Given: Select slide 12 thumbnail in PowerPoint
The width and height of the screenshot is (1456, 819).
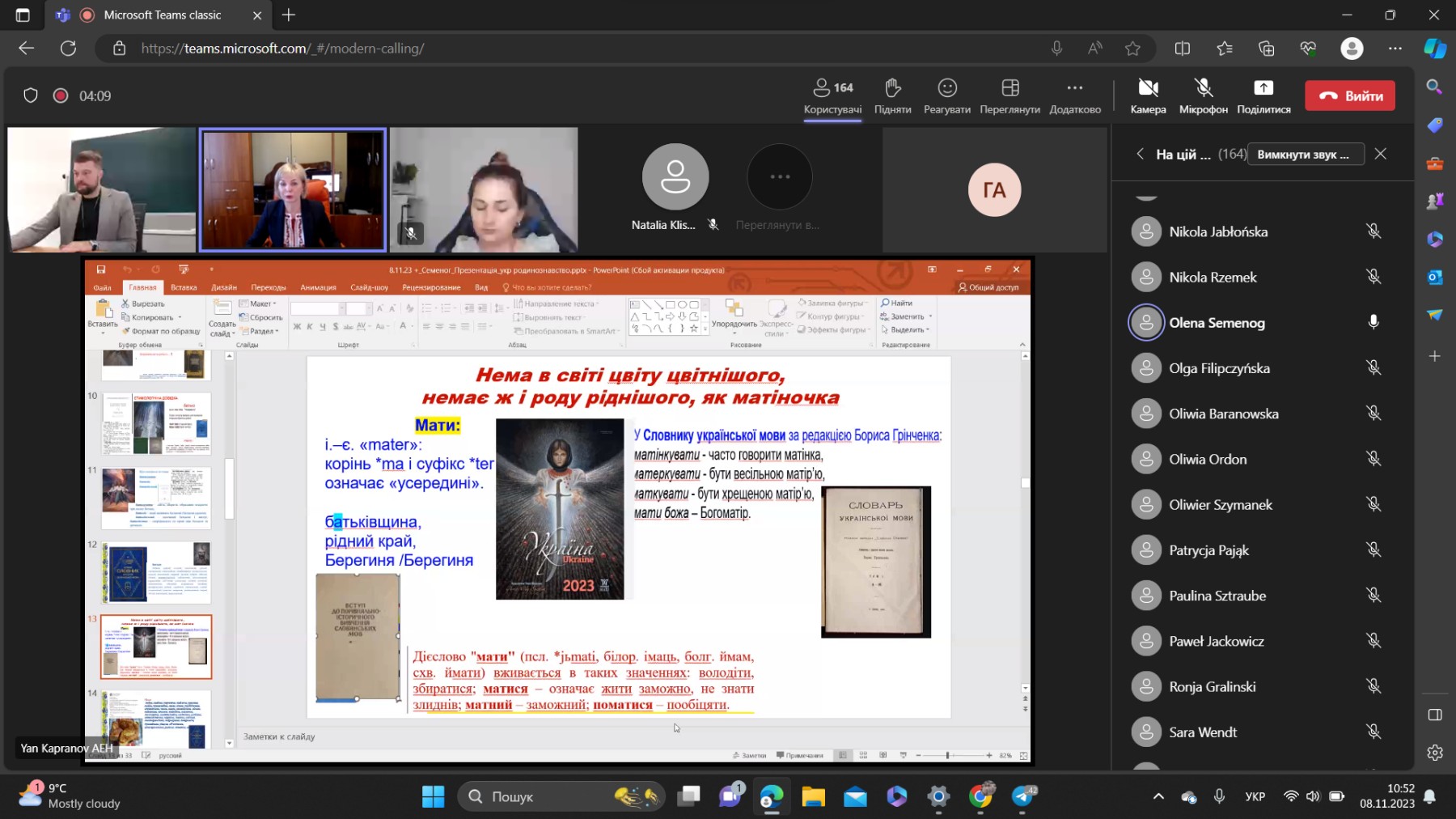Looking at the screenshot, I should point(156,572).
